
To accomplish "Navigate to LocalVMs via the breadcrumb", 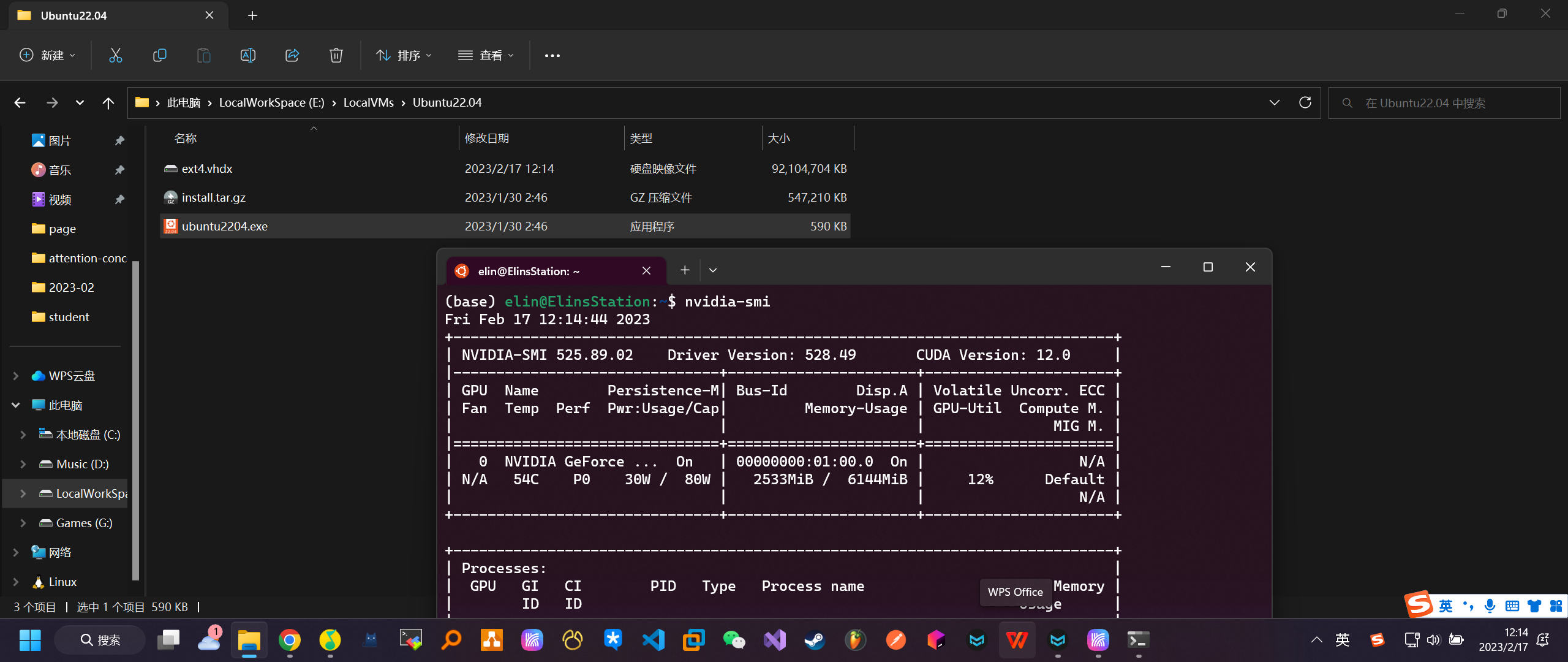I will click(x=367, y=102).
